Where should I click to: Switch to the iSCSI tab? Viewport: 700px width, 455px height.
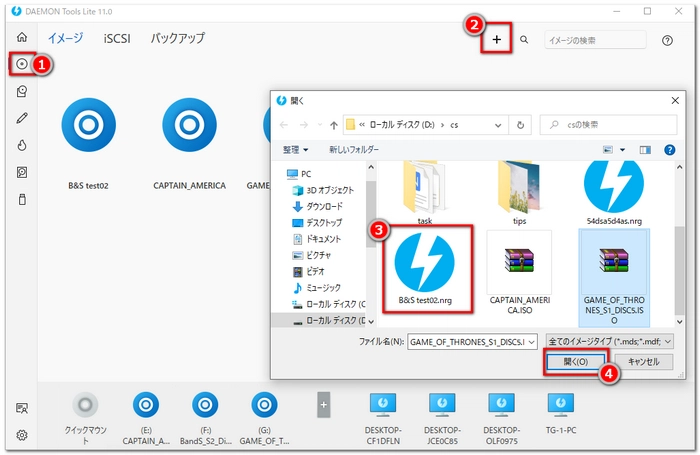(x=117, y=39)
